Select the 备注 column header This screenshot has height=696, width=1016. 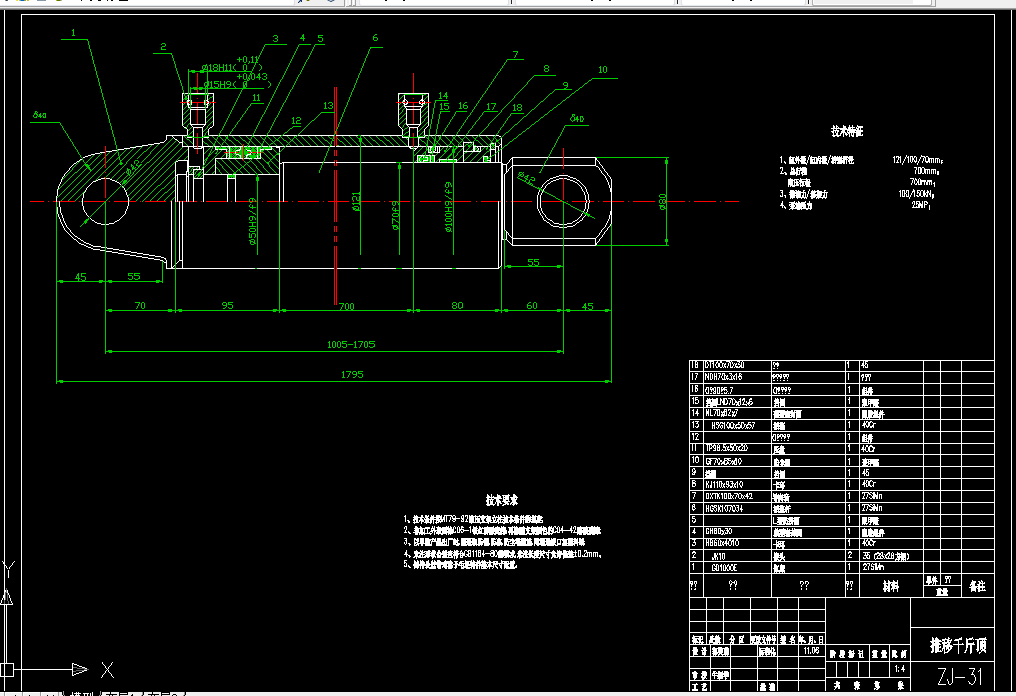pos(977,586)
